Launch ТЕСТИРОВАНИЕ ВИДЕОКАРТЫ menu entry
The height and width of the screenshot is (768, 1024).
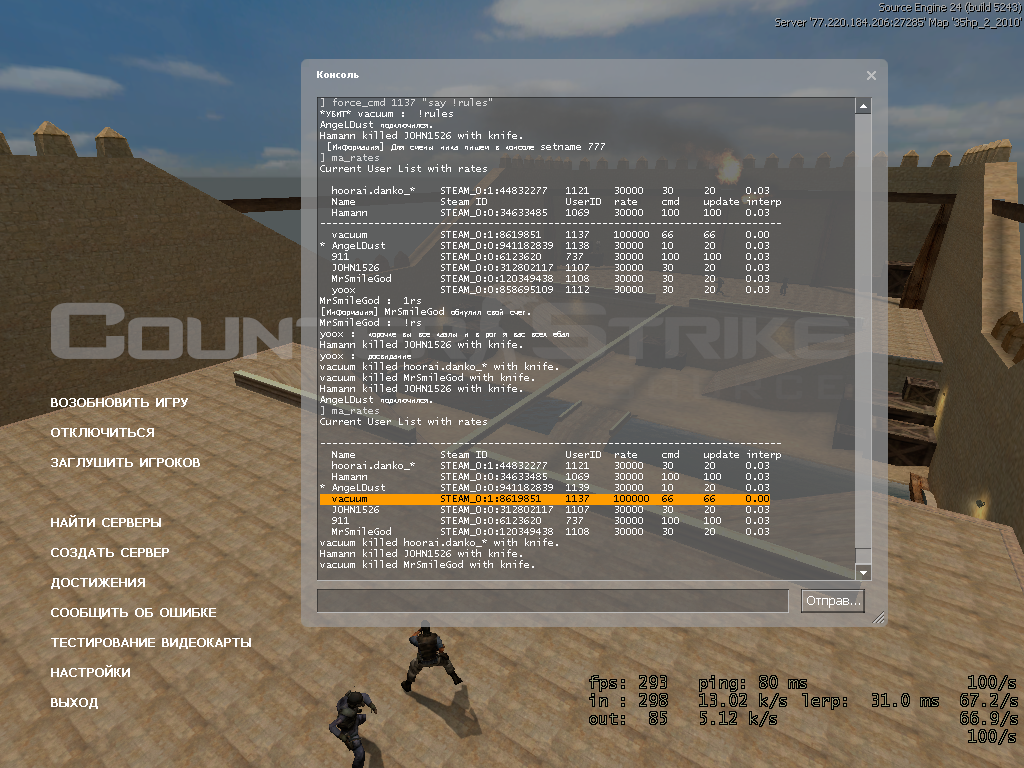(151, 643)
